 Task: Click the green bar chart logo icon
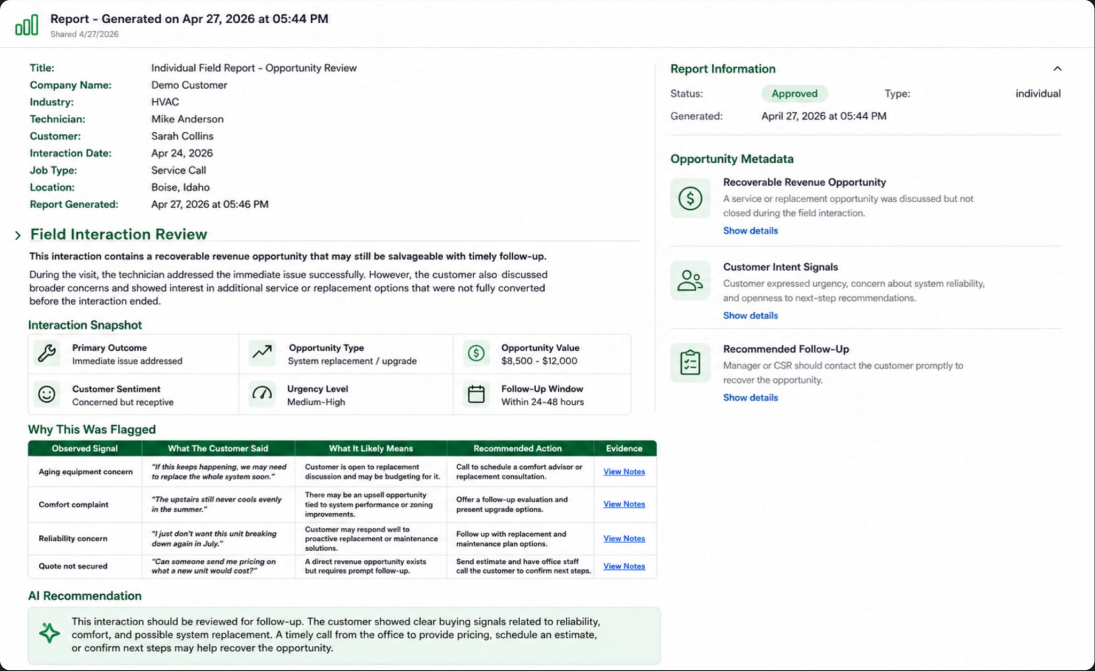27,26
